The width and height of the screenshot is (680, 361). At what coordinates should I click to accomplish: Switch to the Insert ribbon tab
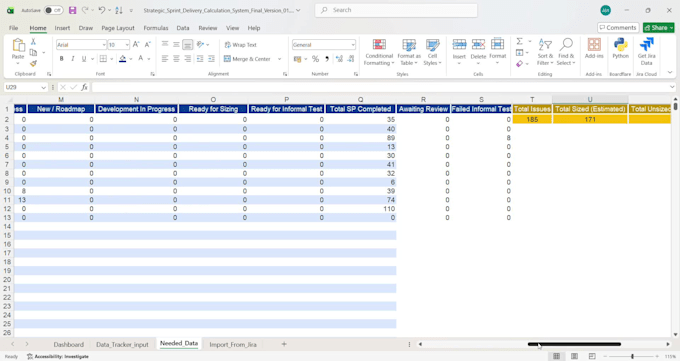[62, 28]
